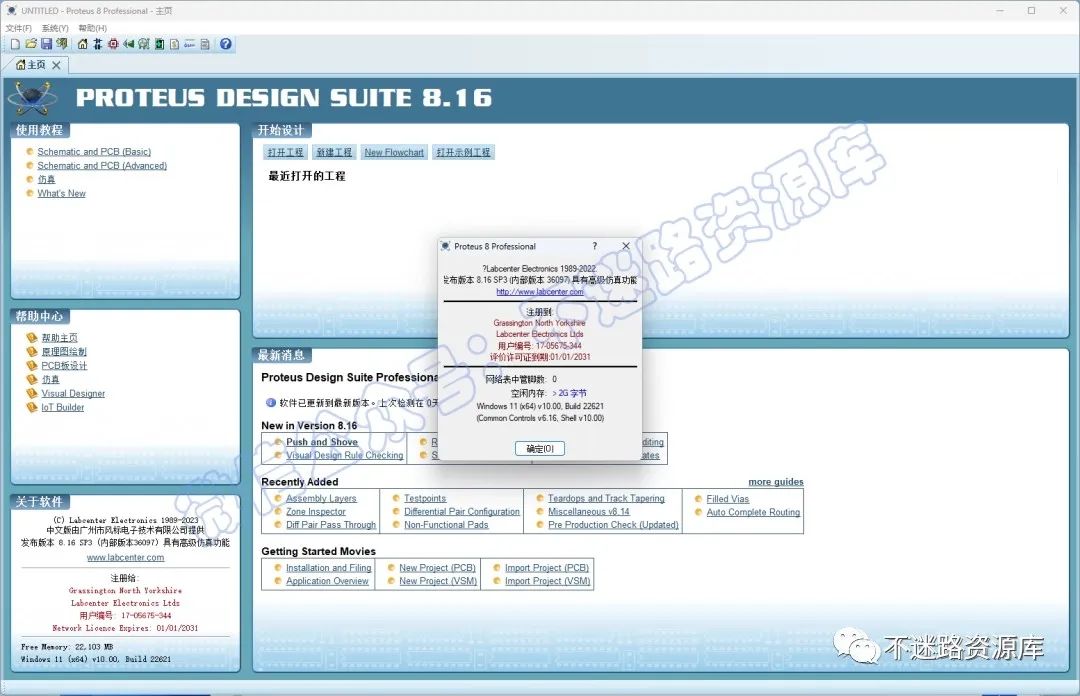
Task: Open 原理图绘制 help link
Action: (x=64, y=351)
